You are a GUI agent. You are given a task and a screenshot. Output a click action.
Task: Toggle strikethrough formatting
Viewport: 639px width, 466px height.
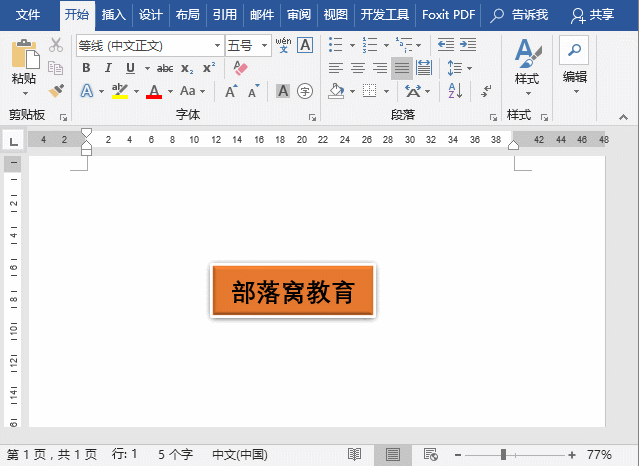165,68
